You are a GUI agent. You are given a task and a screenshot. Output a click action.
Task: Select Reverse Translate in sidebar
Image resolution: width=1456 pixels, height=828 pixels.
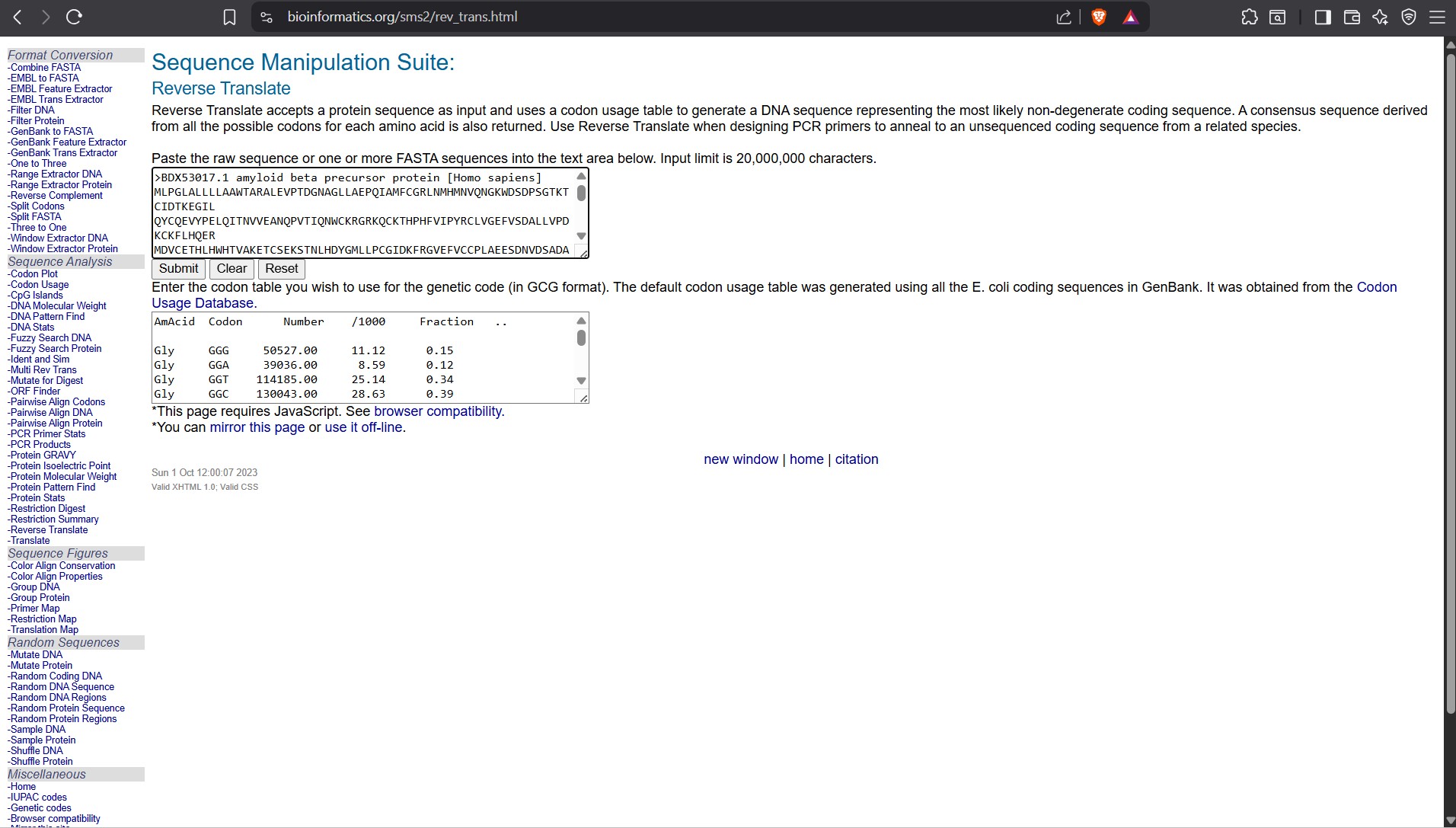(x=49, y=529)
